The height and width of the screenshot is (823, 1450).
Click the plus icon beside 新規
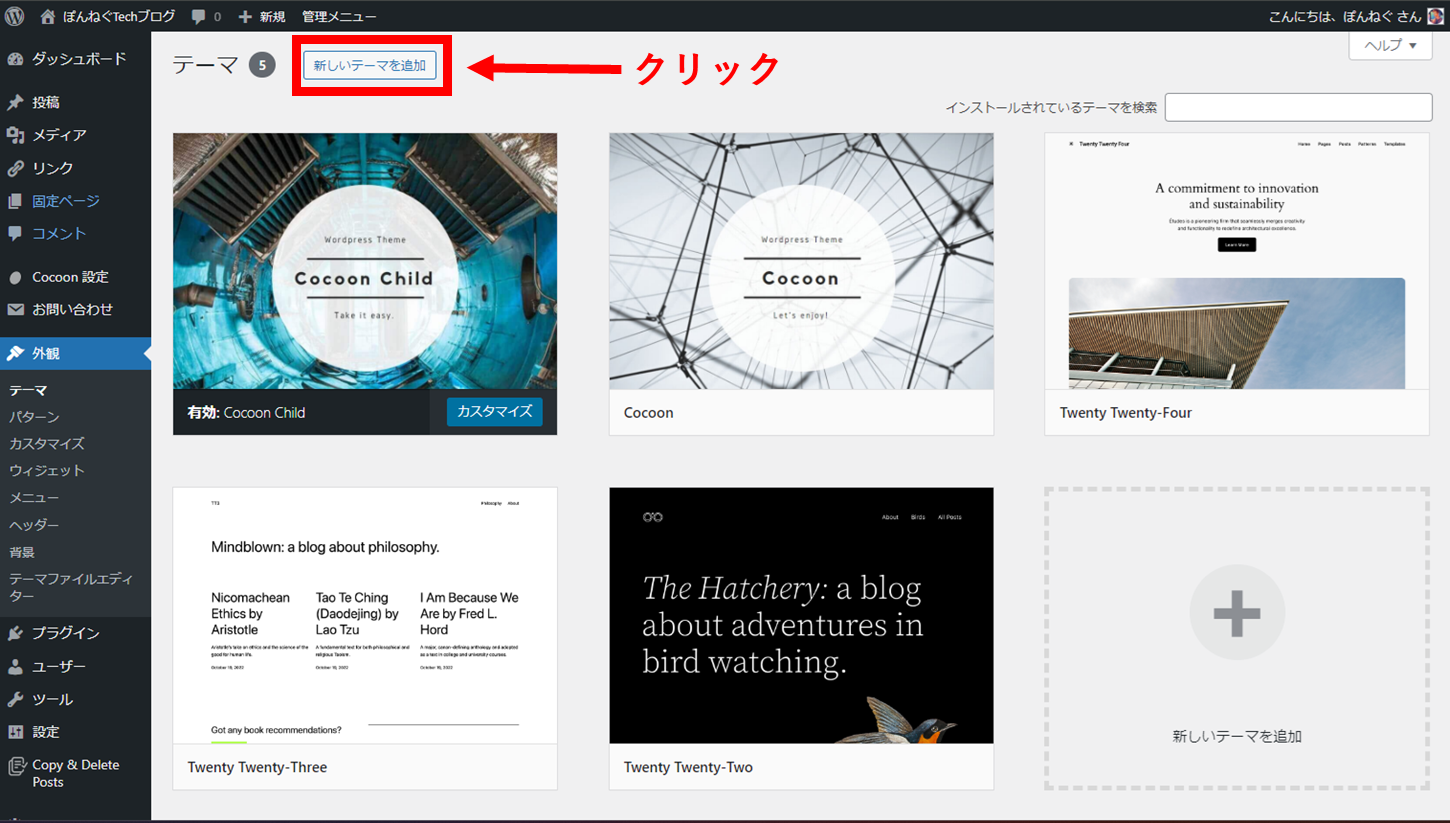[x=245, y=17]
